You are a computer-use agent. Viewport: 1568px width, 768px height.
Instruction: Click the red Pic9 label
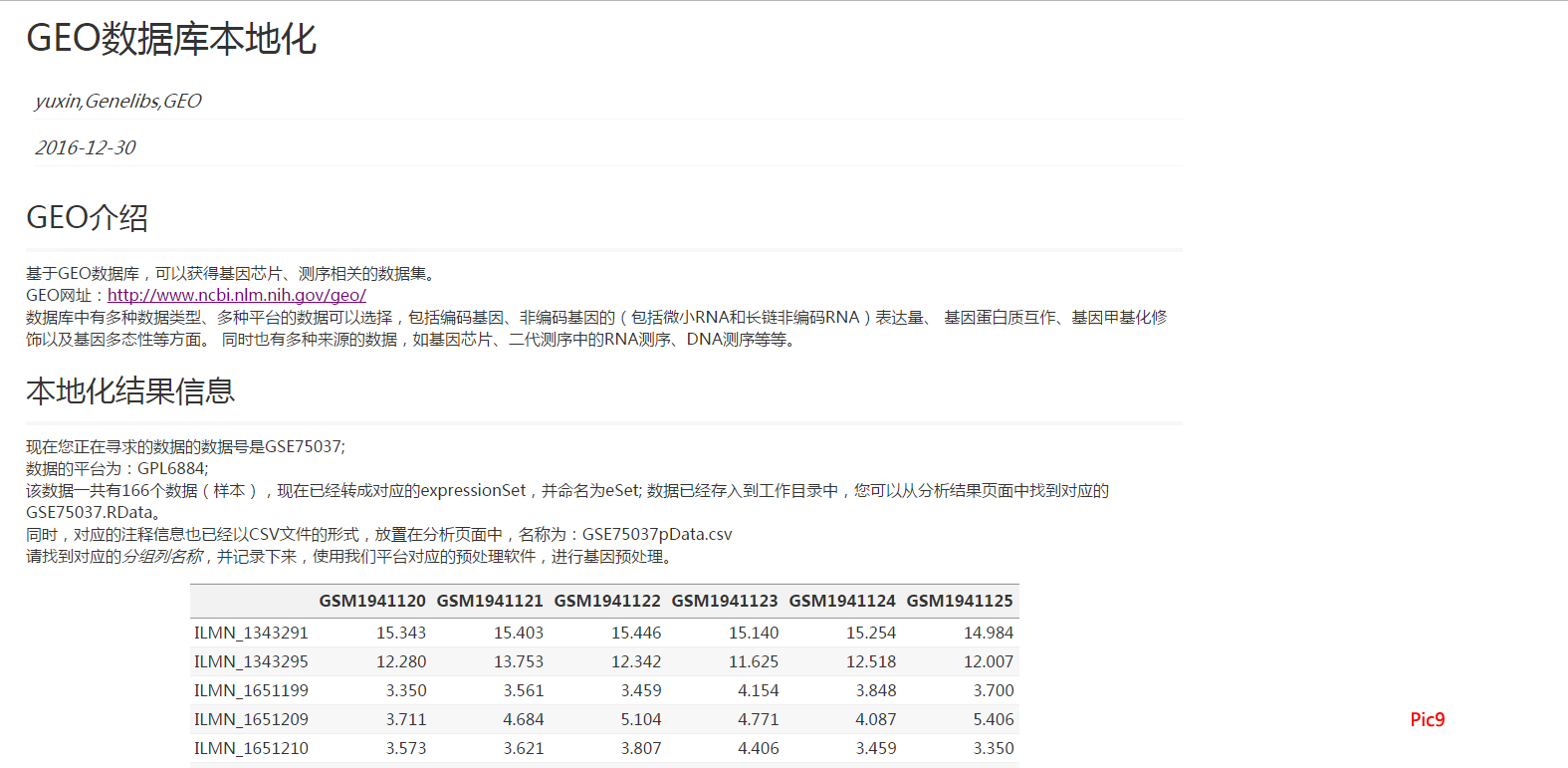pyautogui.click(x=1427, y=719)
